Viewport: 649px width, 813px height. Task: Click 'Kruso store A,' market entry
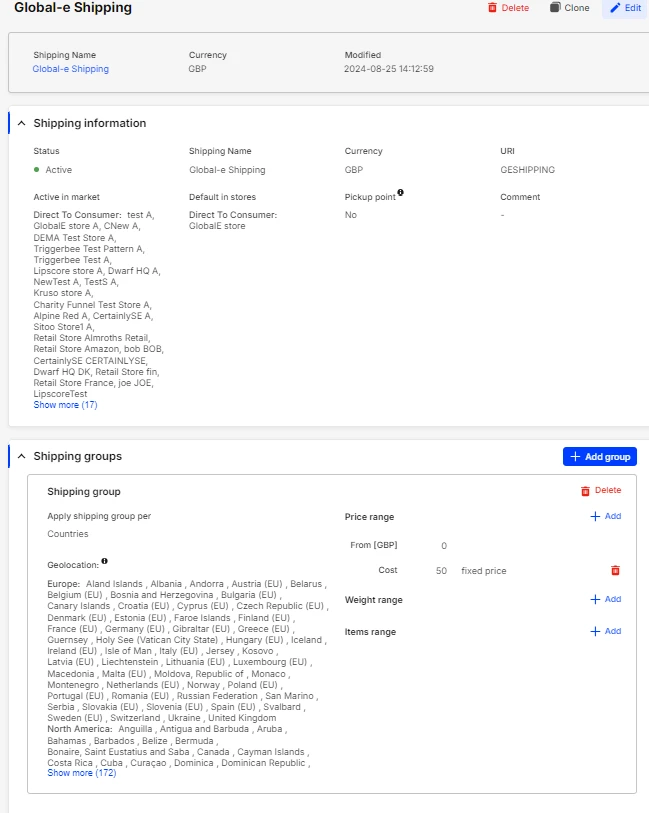[x=63, y=293]
